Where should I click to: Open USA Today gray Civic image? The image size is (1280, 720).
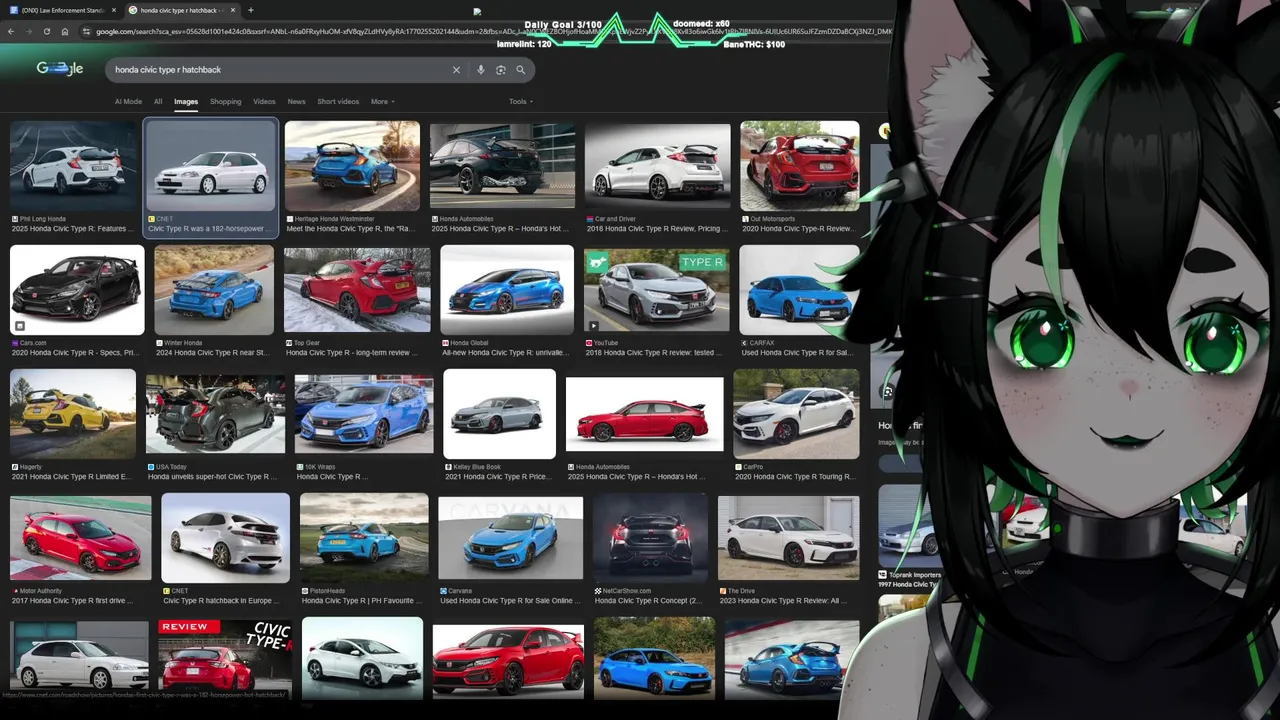click(x=215, y=414)
